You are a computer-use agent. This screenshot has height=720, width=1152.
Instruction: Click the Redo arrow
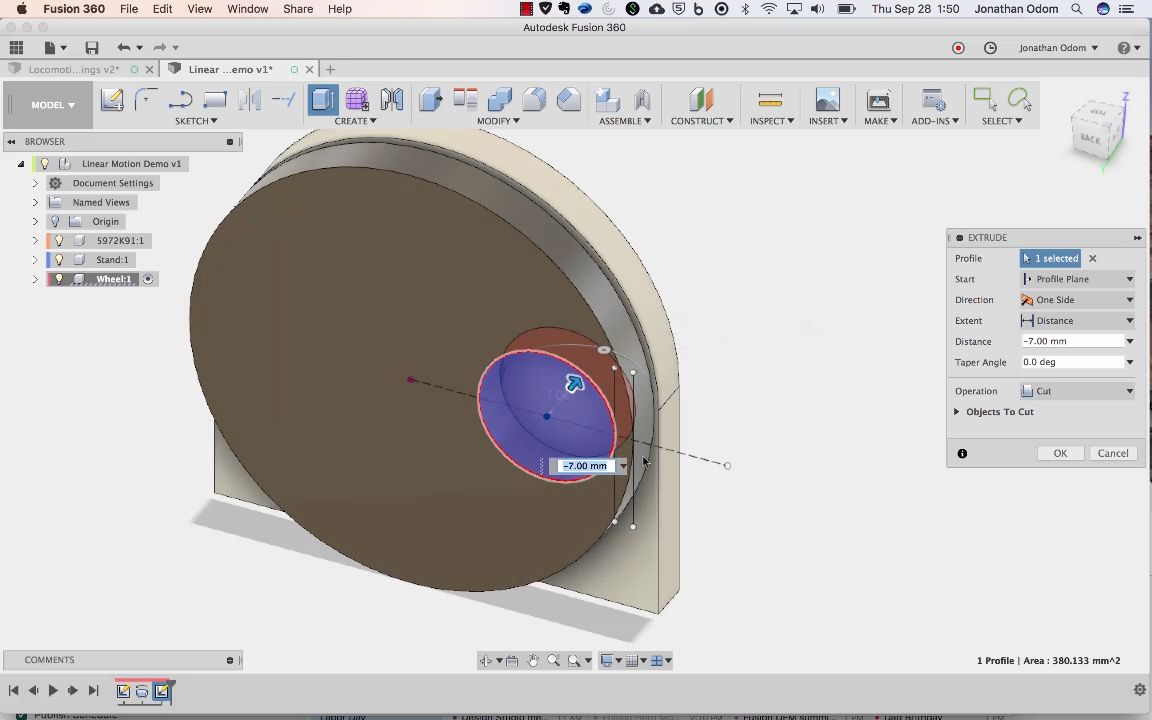pyautogui.click(x=159, y=48)
